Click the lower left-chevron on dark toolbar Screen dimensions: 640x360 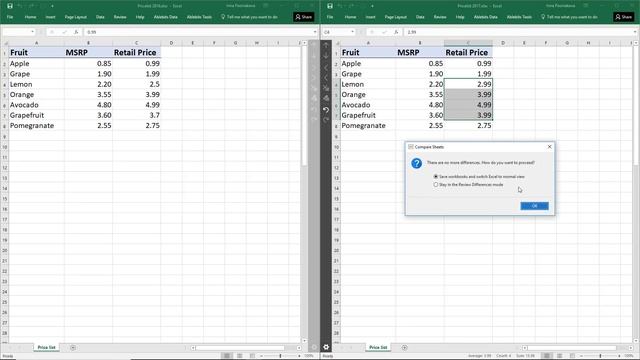click(326, 77)
